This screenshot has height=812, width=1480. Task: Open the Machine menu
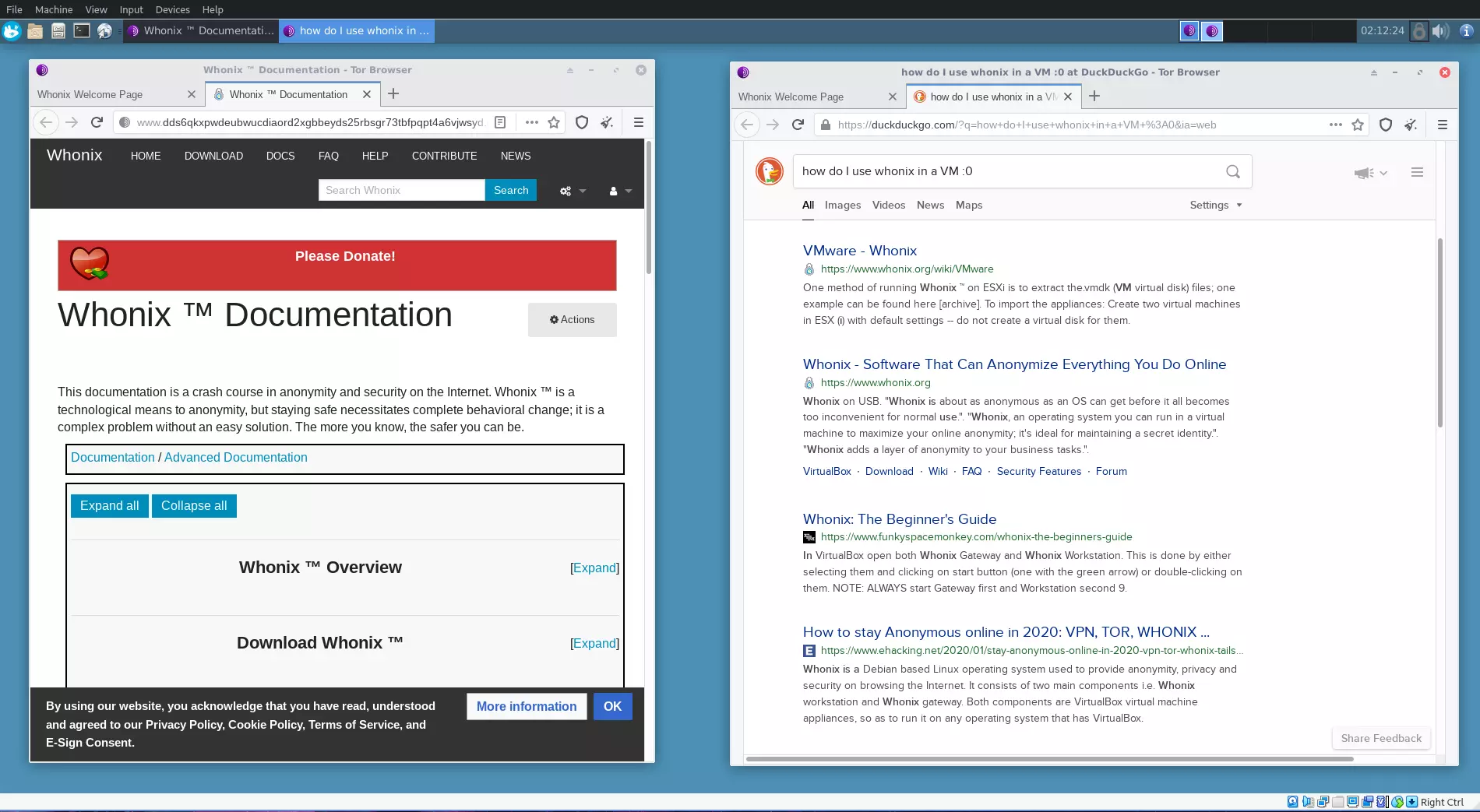(54, 9)
